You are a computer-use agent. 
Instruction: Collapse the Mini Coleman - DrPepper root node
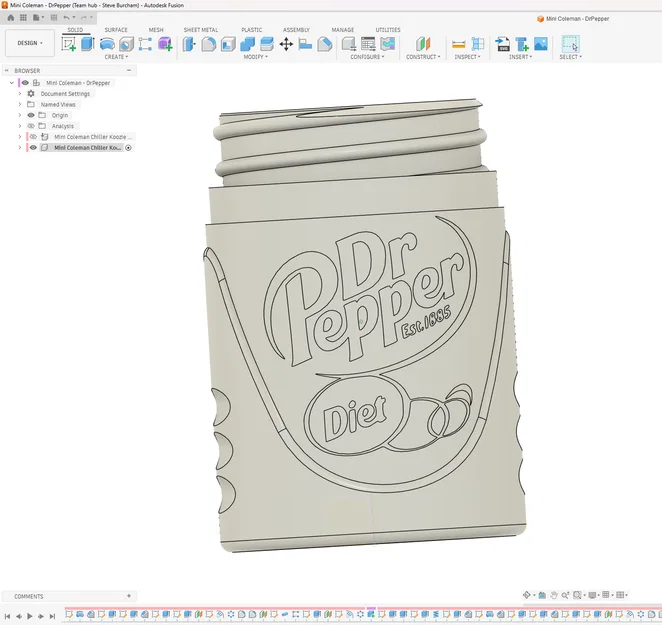click(12, 83)
